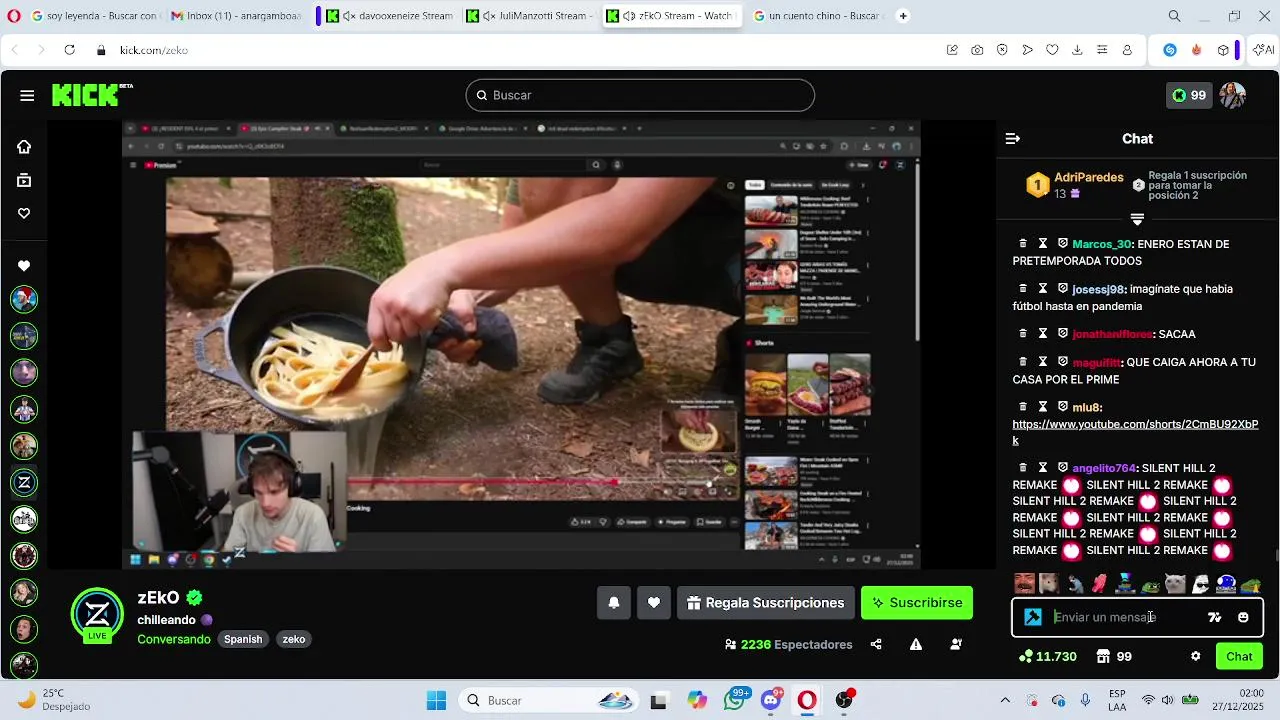Viewport: 1280px width, 720px height.
Task: Search tabs with the magnifier icon
Action: tap(1175, 16)
